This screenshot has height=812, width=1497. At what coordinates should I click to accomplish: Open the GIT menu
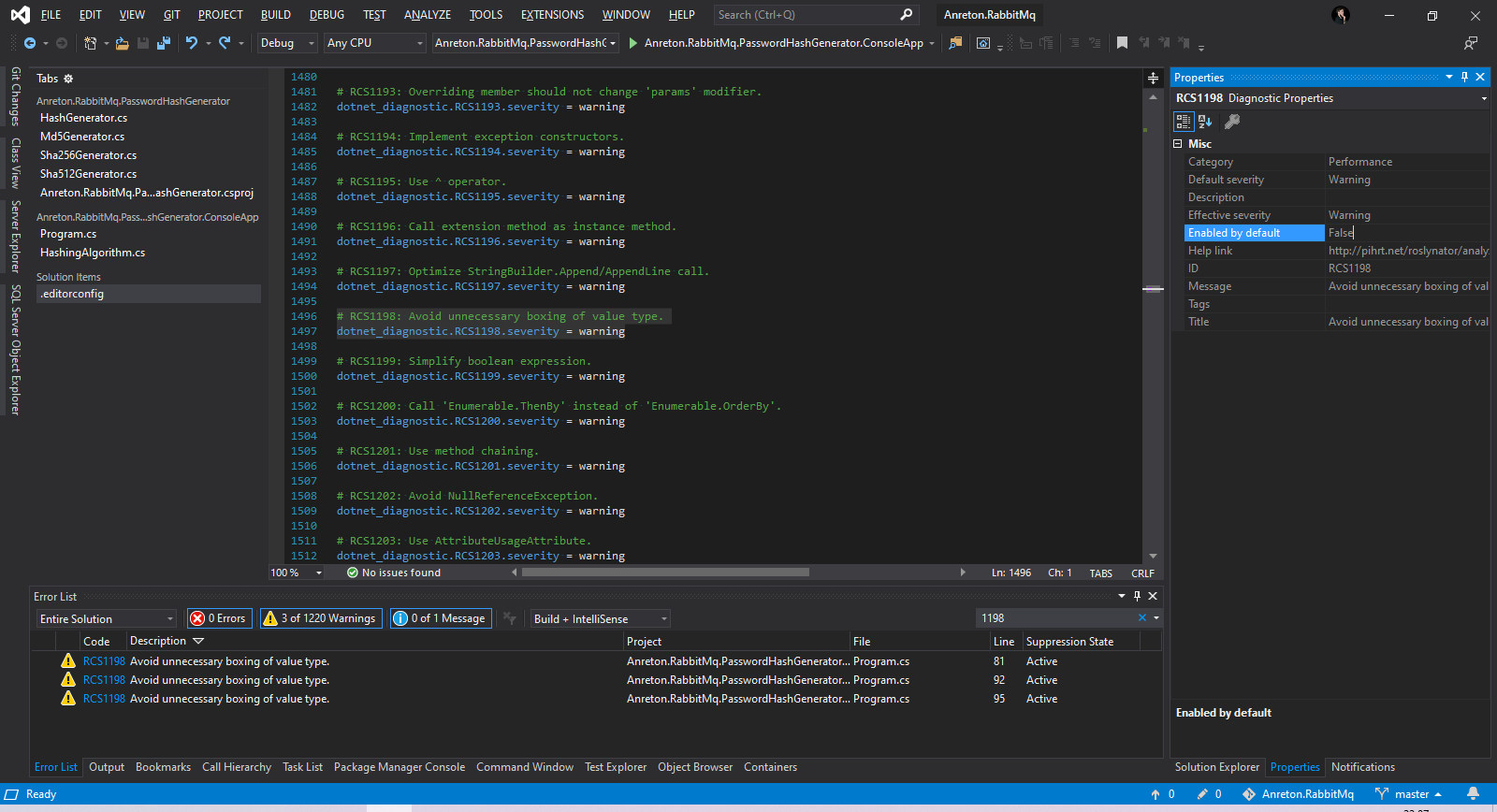click(x=172, y=15)
